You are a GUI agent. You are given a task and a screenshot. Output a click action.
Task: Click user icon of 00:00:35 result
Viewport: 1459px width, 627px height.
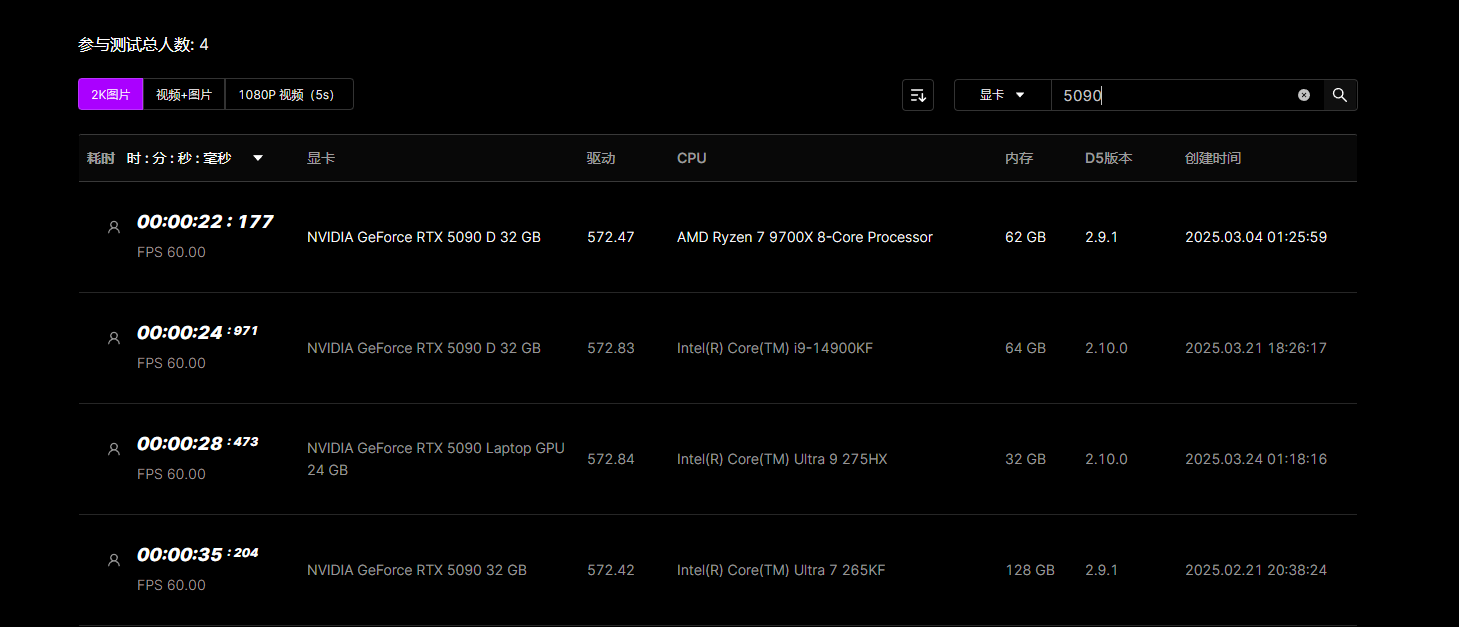113,560
